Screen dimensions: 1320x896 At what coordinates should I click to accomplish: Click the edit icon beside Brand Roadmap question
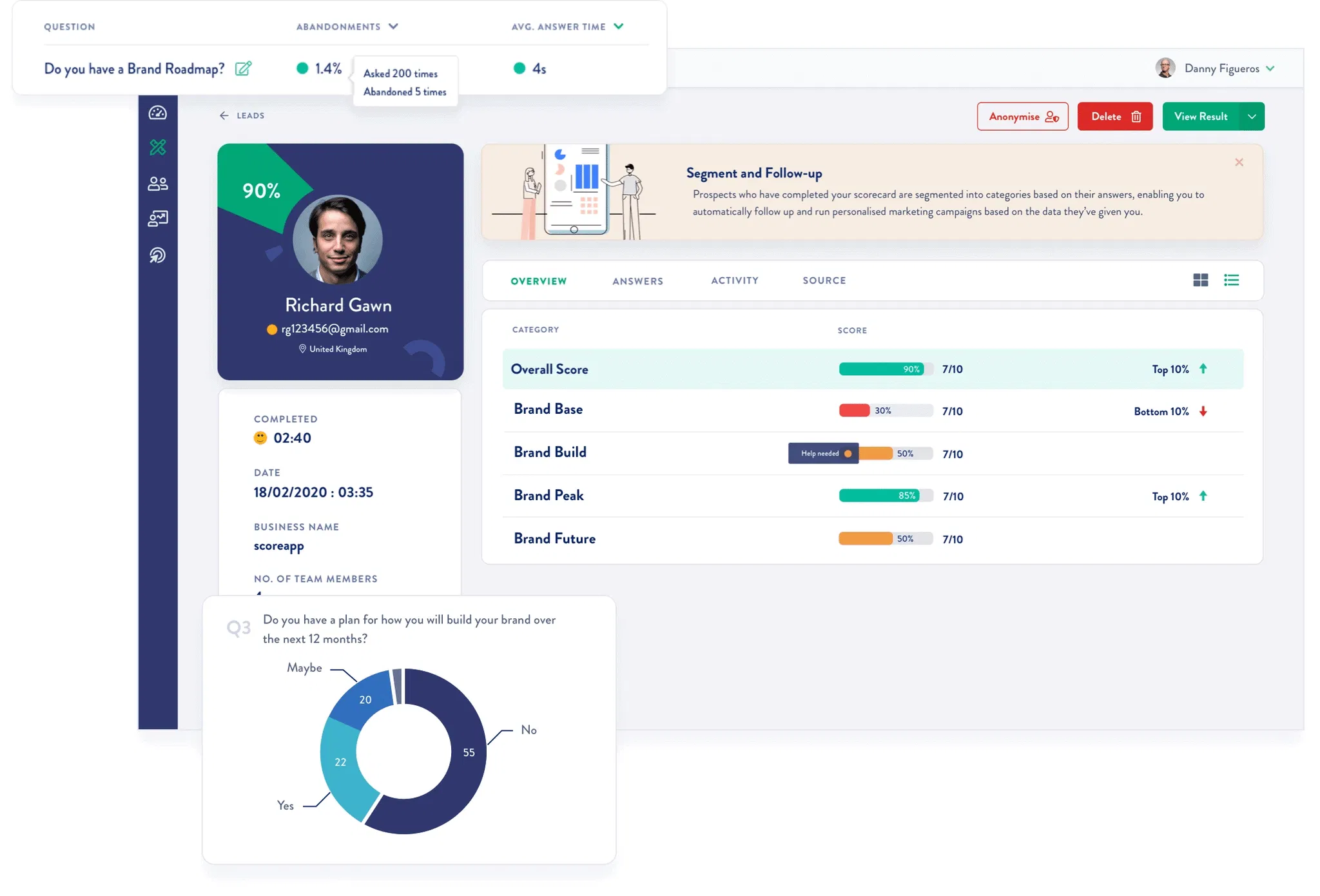coord(243,68)
